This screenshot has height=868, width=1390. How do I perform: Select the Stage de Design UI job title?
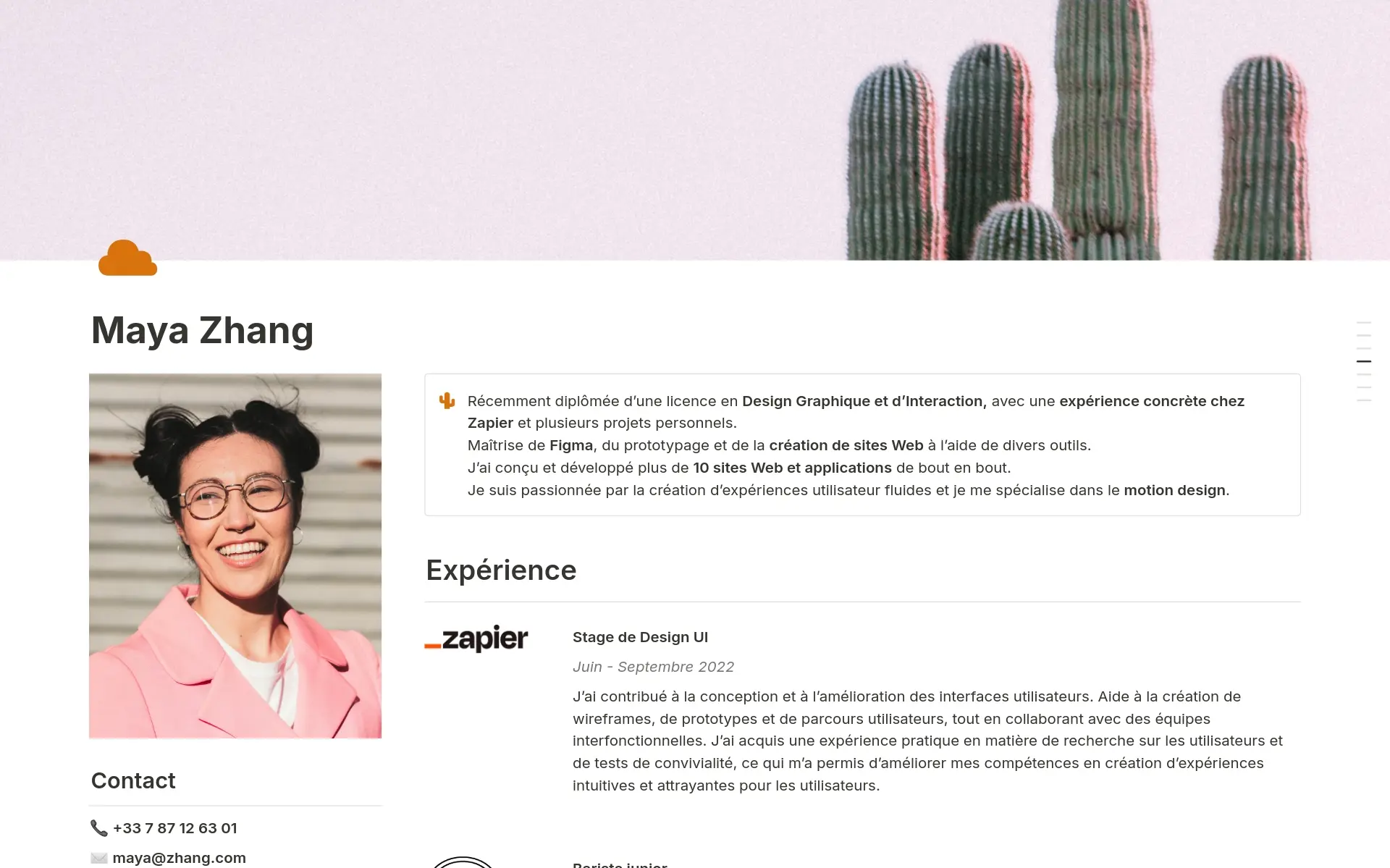tap(640, 637)
